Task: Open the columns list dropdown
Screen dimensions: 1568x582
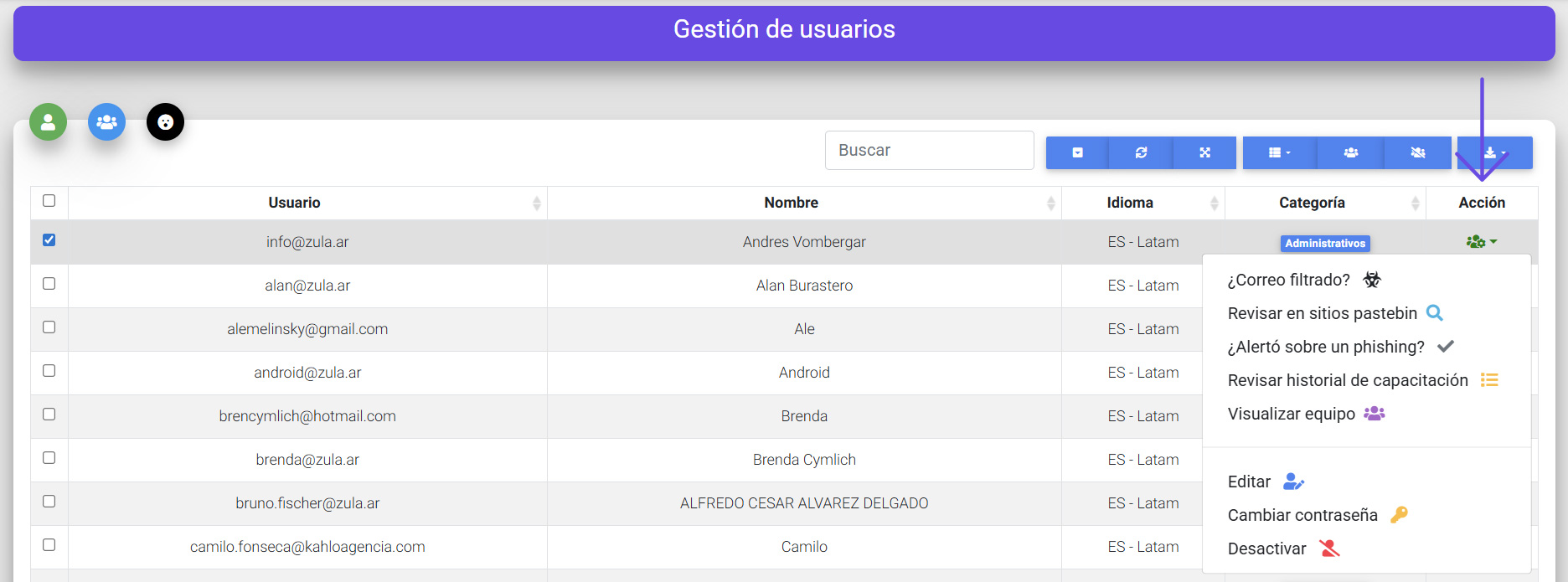Action: 1279,152
